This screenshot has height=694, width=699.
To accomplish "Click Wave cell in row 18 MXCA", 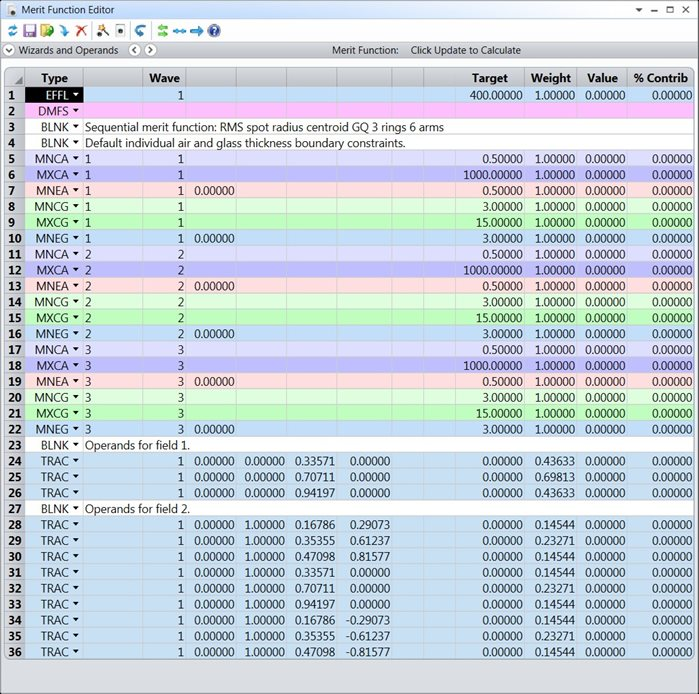I will [164, 365].
